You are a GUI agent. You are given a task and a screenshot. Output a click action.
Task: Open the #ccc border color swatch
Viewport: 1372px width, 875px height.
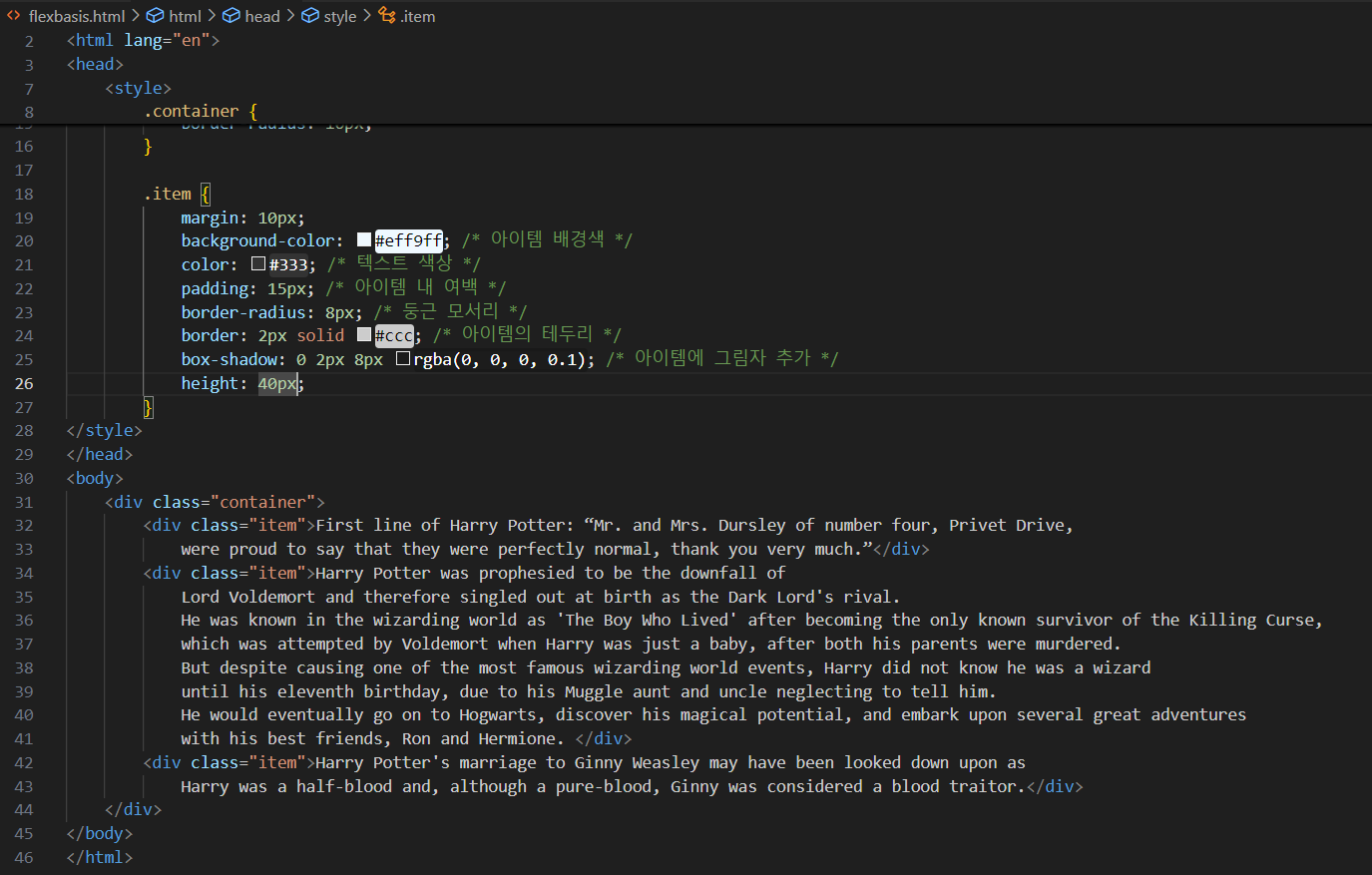(364, 335)
